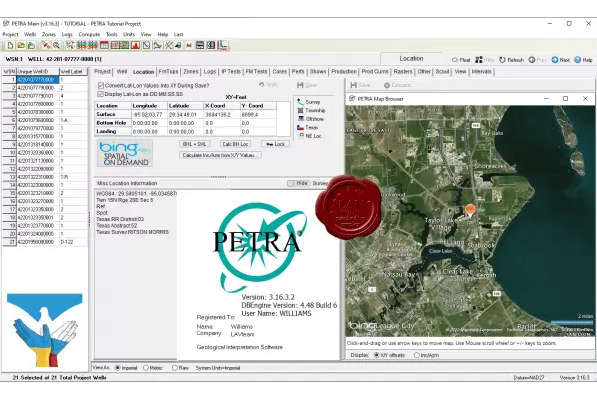597x402 pixels.
Task: Open the Compute menu
Action: tap(89, 34)
